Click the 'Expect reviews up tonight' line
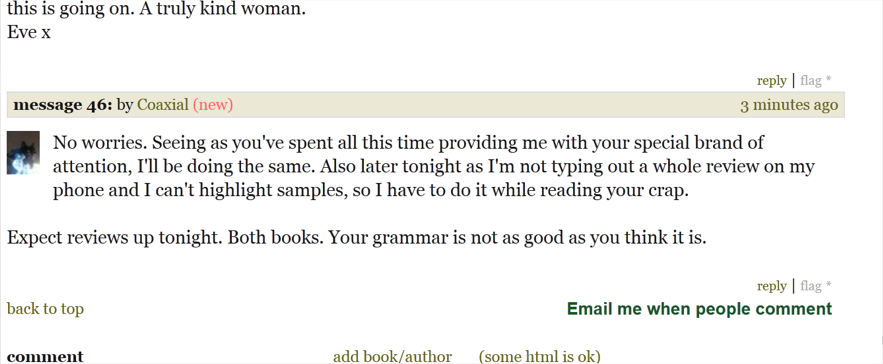The height and width of the screenshot is (364, 883). 356,238
